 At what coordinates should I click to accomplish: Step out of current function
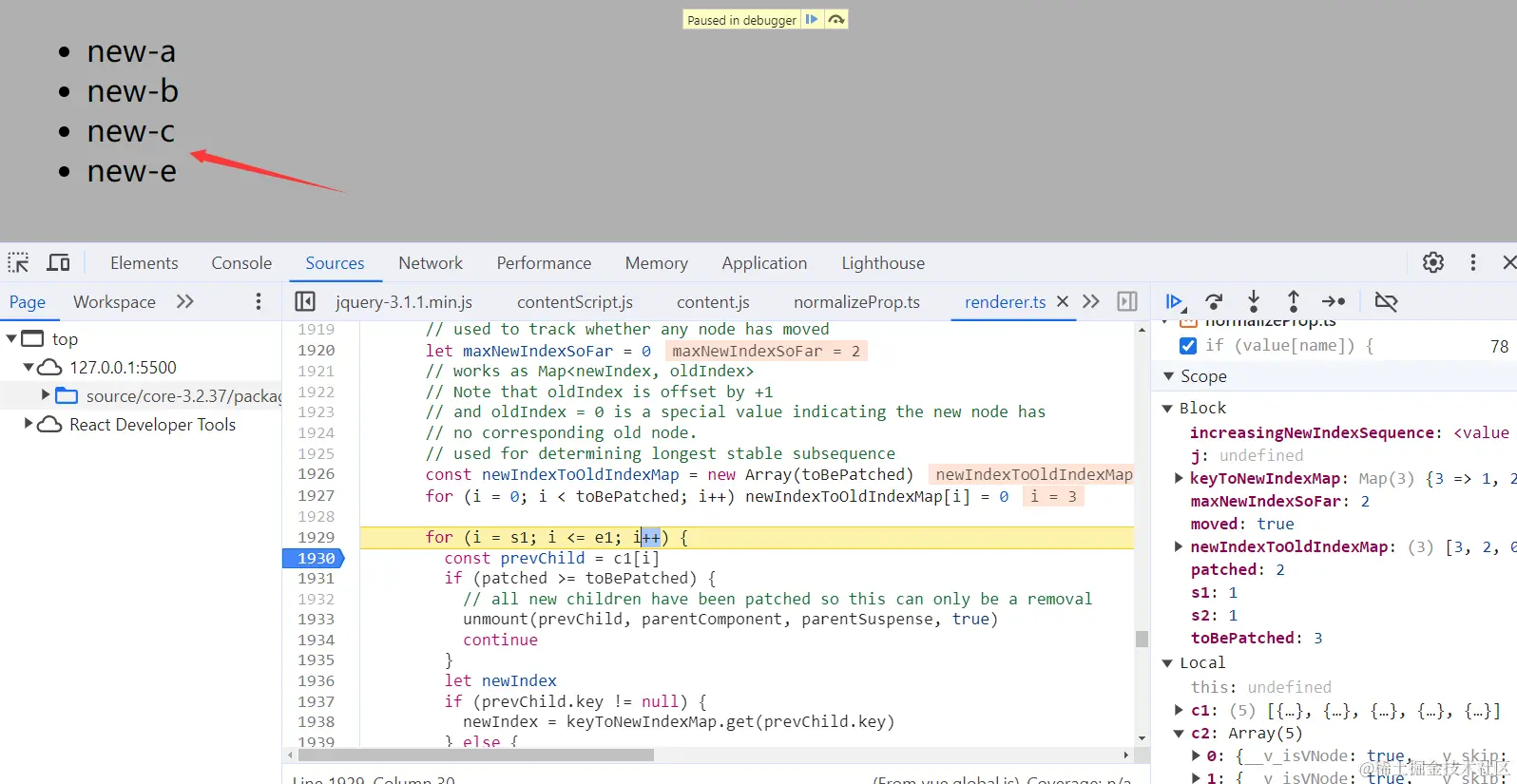click(1294, 302)
